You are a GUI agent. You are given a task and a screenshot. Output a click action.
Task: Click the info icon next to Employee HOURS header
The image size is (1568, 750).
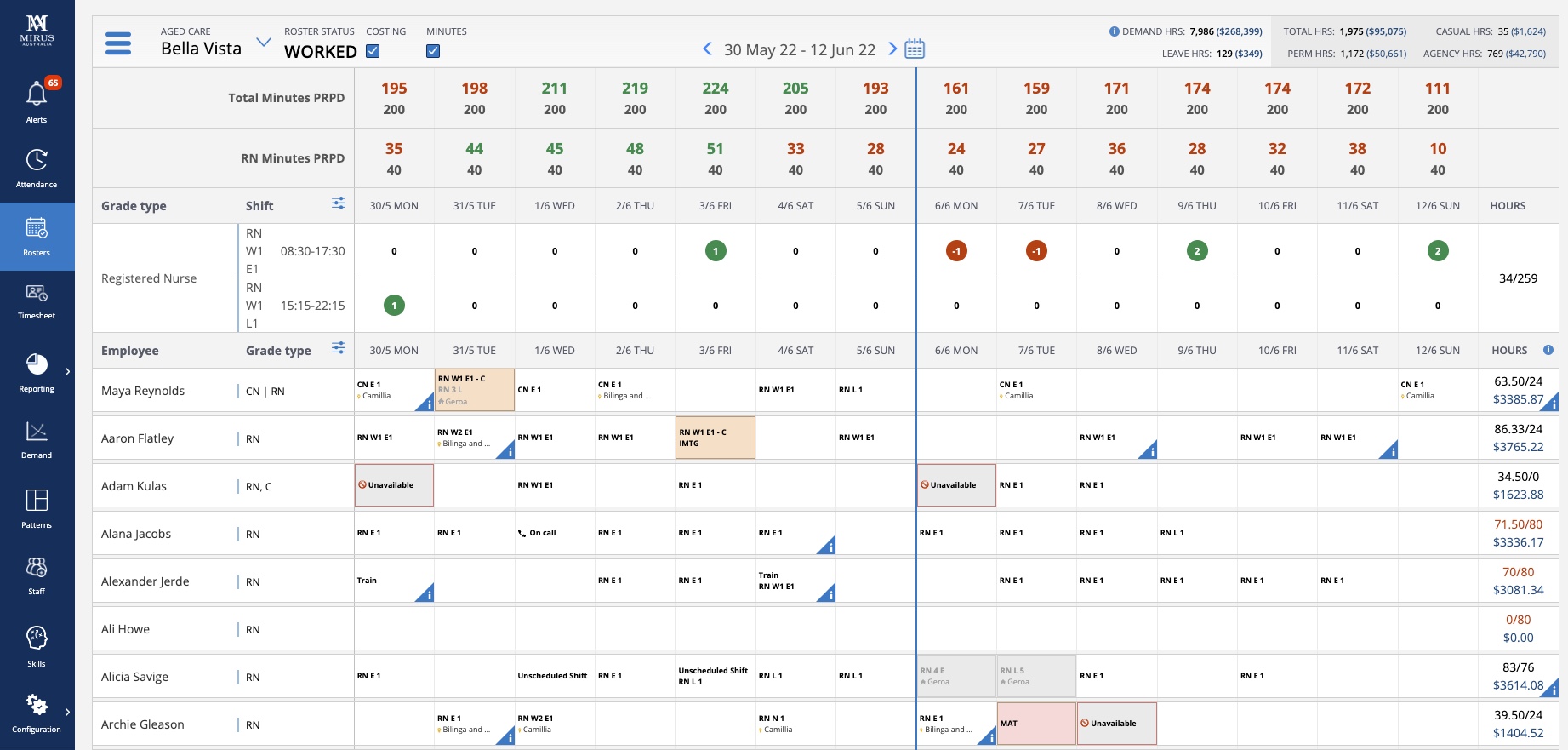click(1548, 350)
